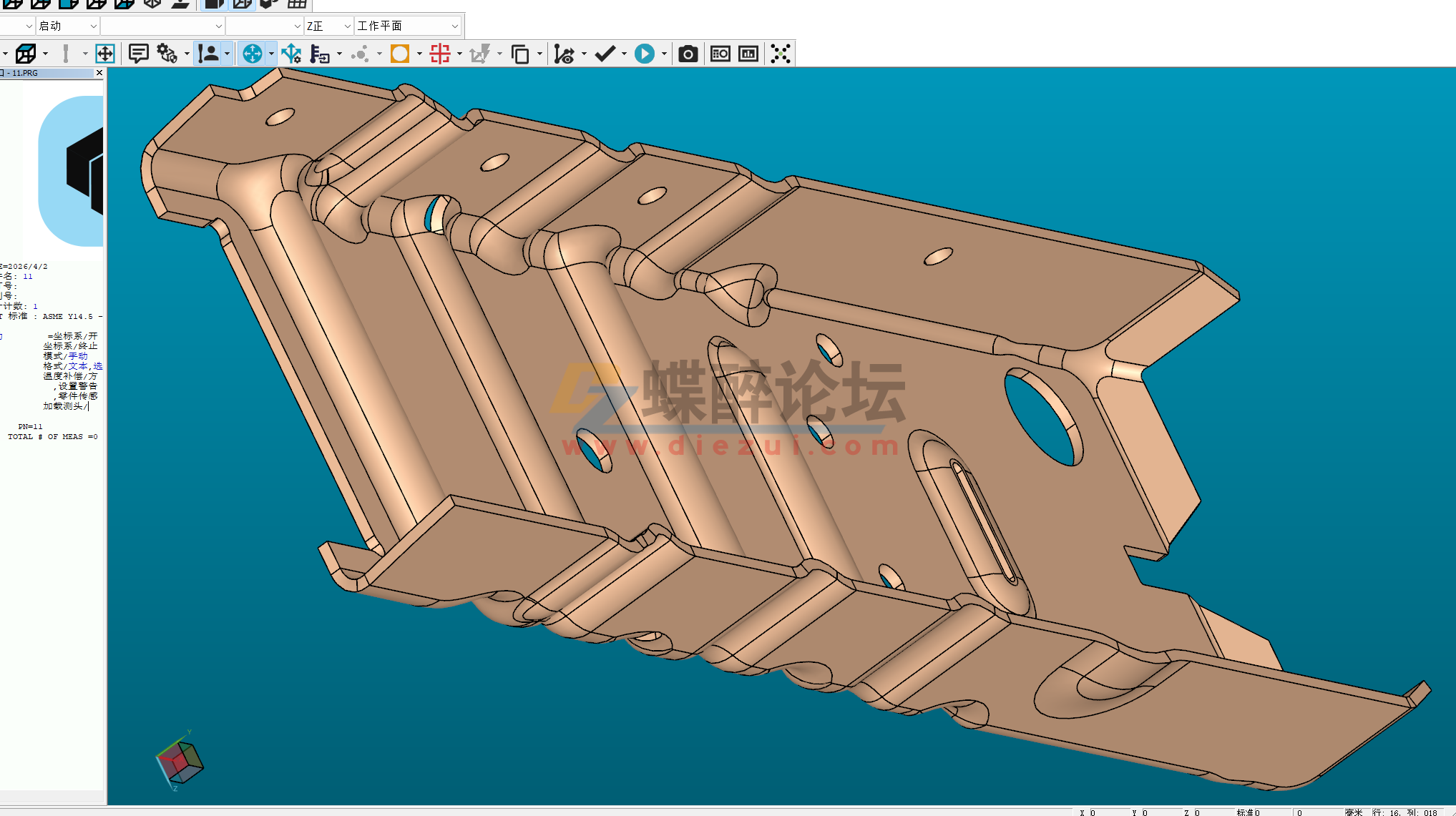This screenshot has width=1456, height=816.
Task: Select the blue Execute/Play icon on toolbar
Action: coord(644,54)
